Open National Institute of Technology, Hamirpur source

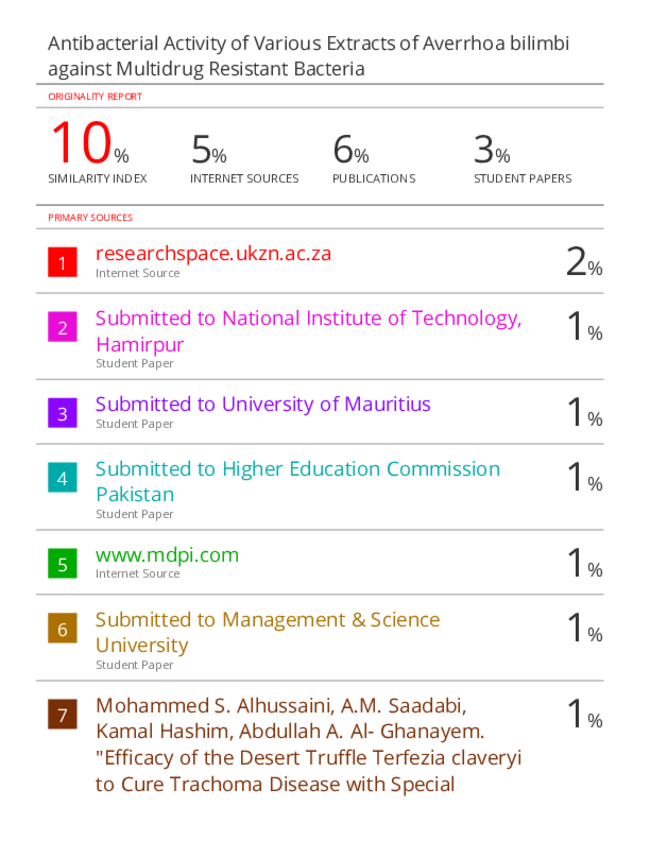308,331
